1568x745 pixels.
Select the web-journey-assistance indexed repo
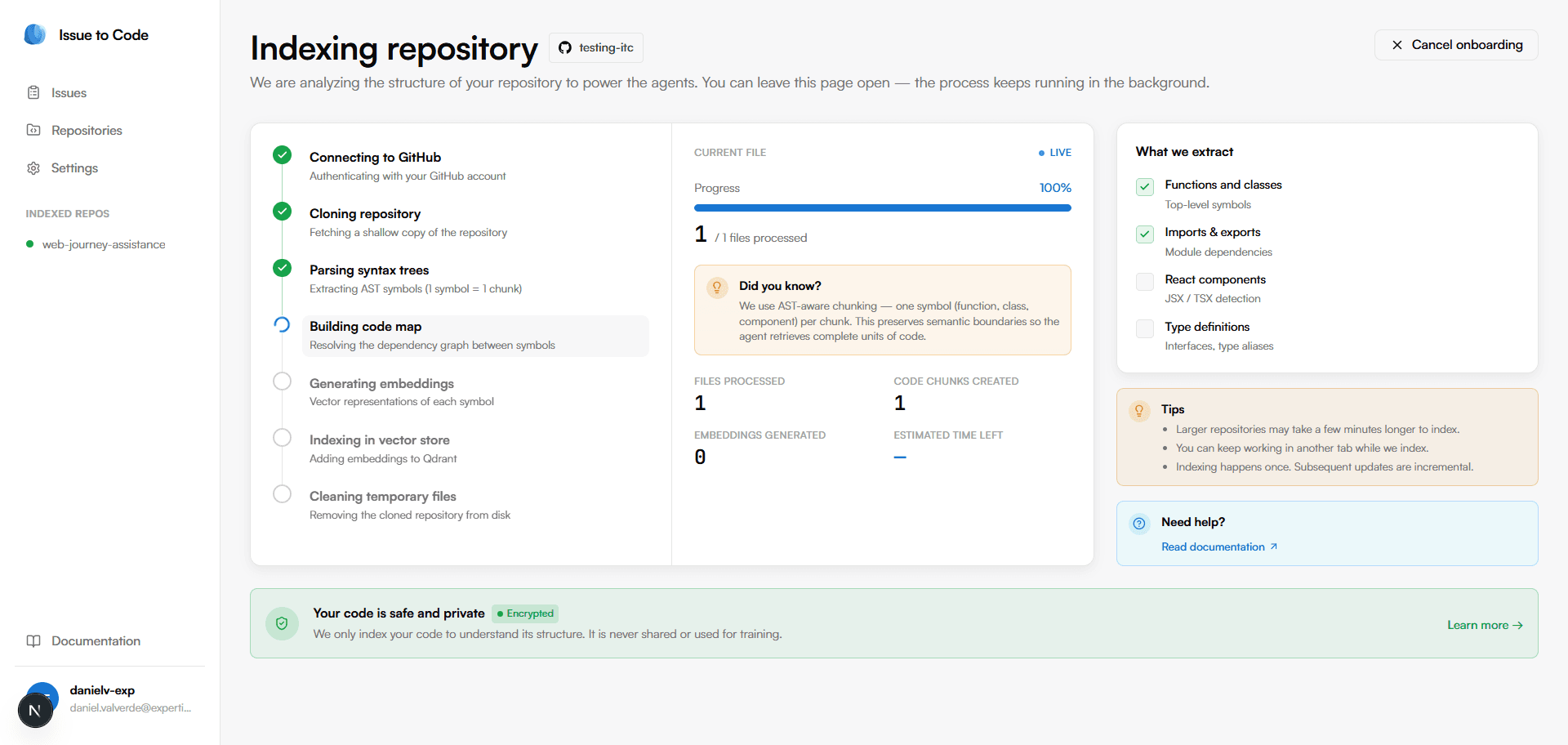click(104, 244)
